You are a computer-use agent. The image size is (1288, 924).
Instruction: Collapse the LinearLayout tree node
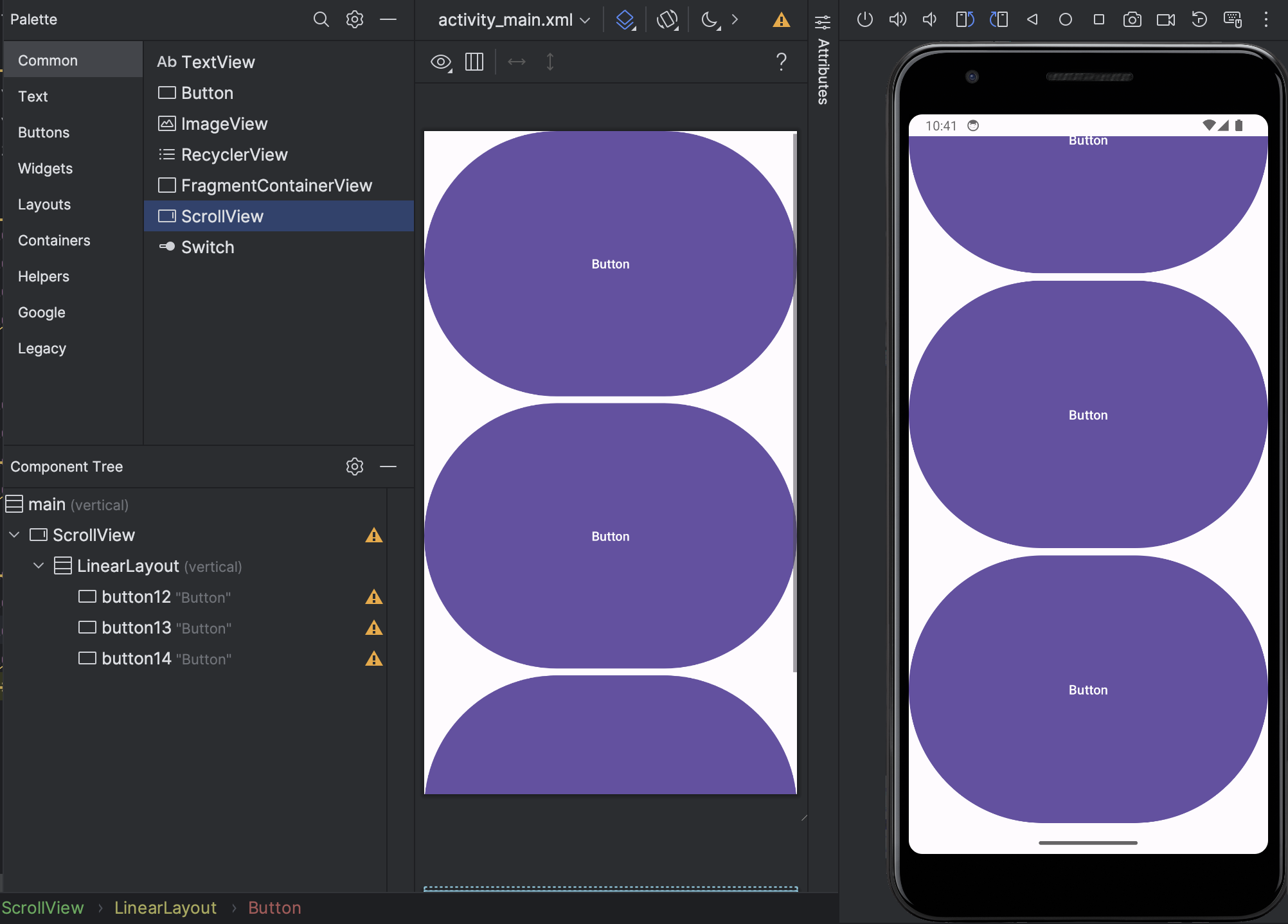[x=39, y=565]
